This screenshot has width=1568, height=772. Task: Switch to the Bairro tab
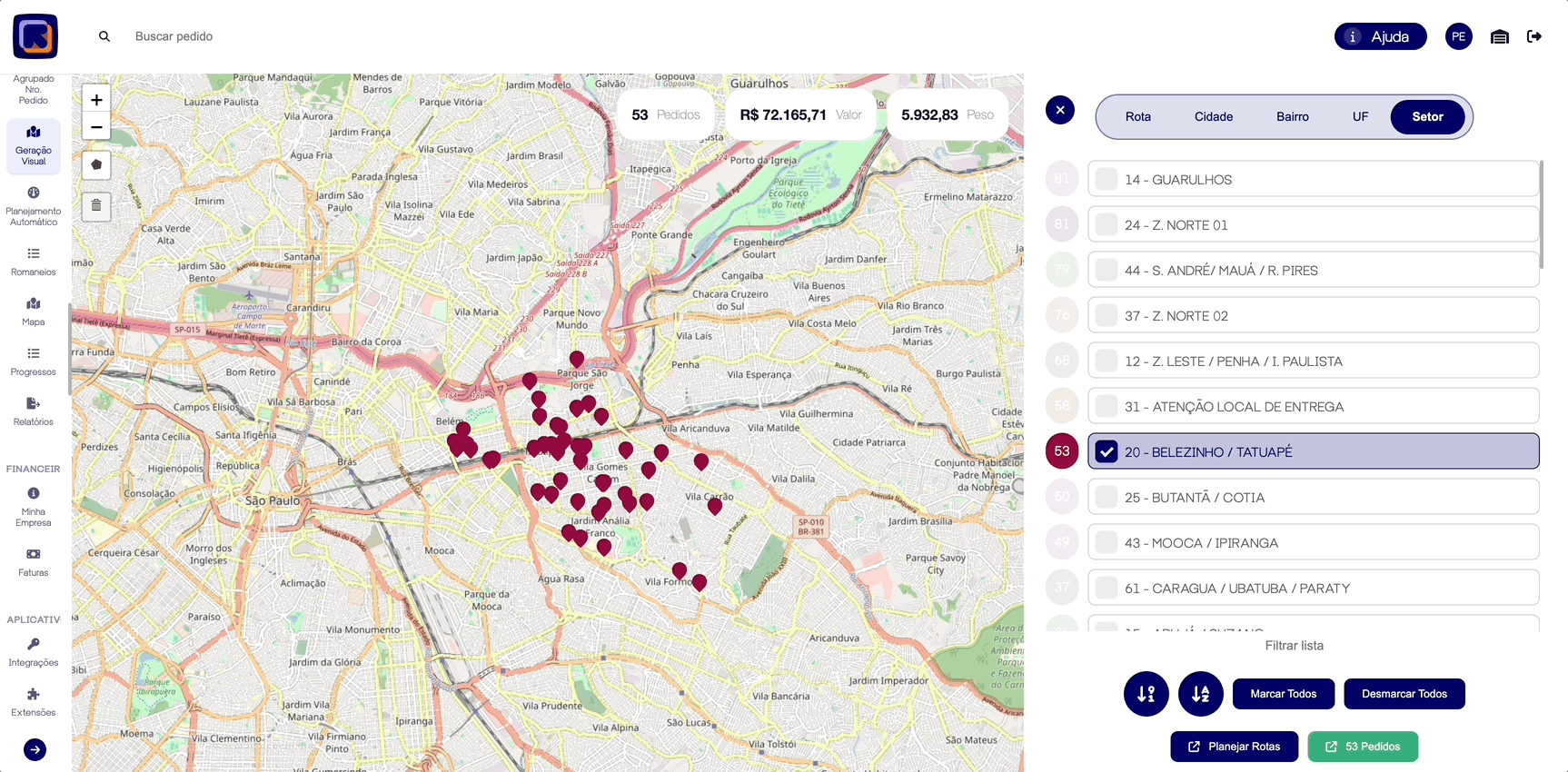click(x=1292, y=117)
